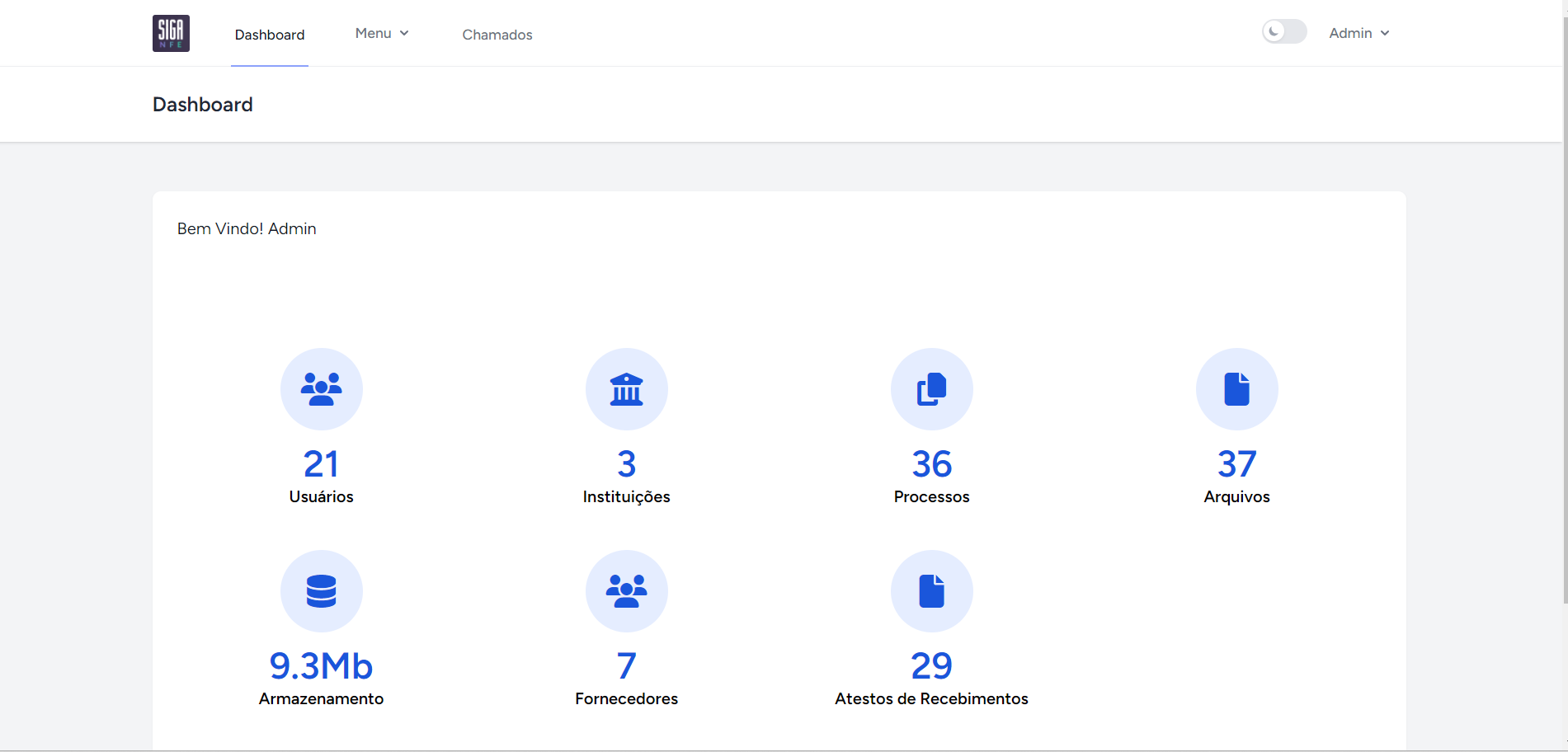Click the Usuários people icon
The width and height of the screenshot is (1568, 752).
(x=322, y=389)
